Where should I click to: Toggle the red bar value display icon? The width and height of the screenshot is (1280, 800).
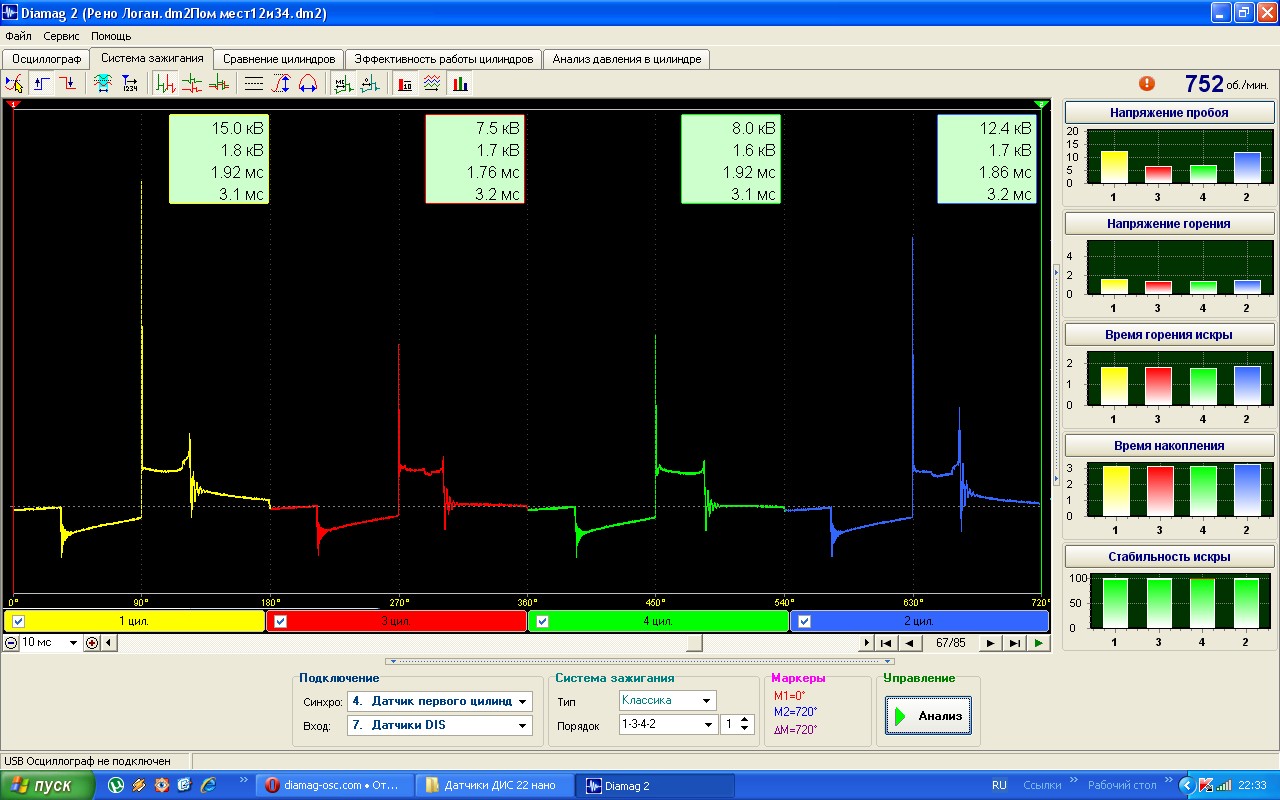(405, 84)
